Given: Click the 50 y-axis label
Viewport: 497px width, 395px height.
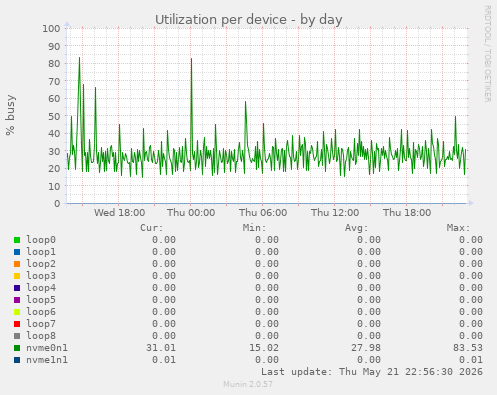Looking at the screenshot, I should 54,116.
